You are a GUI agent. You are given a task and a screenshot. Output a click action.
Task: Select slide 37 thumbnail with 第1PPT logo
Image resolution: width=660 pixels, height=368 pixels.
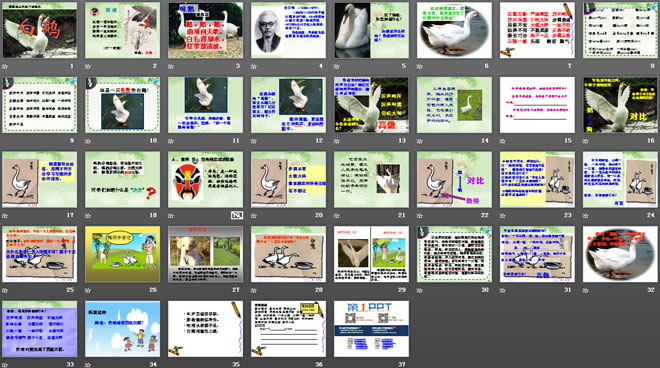371,329
